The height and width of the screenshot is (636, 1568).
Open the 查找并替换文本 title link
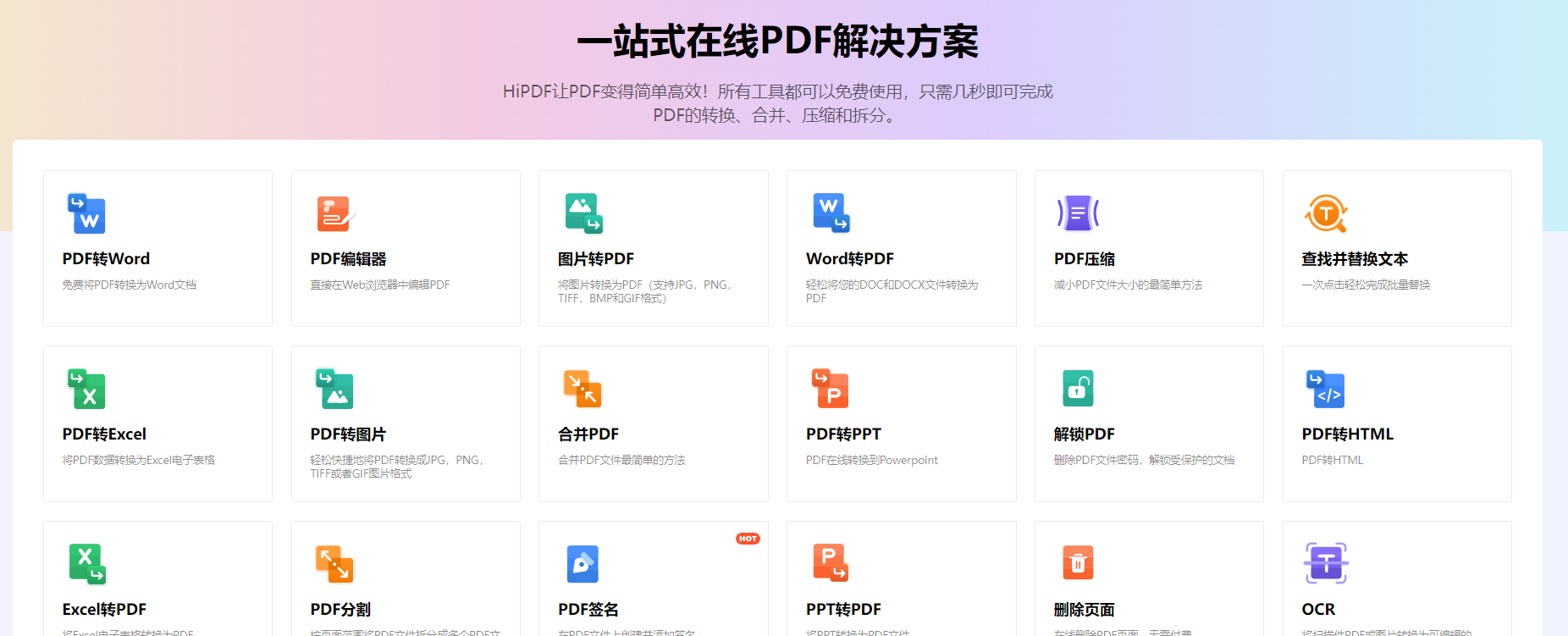tap(1355, 258)
